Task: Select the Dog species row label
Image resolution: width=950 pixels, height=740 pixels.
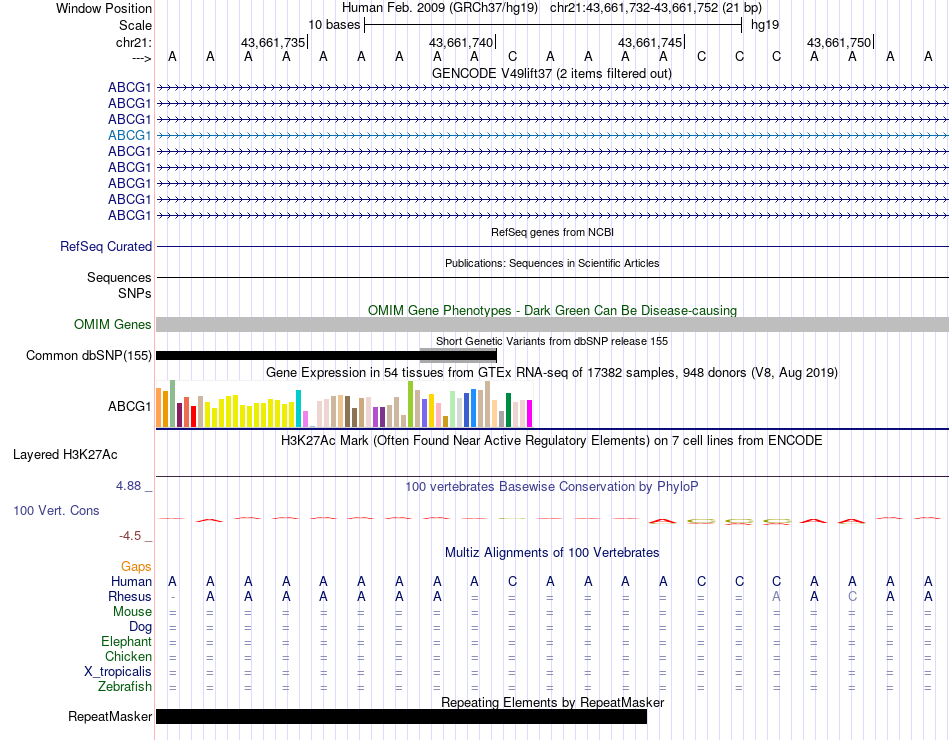Action: coord(140,627)
